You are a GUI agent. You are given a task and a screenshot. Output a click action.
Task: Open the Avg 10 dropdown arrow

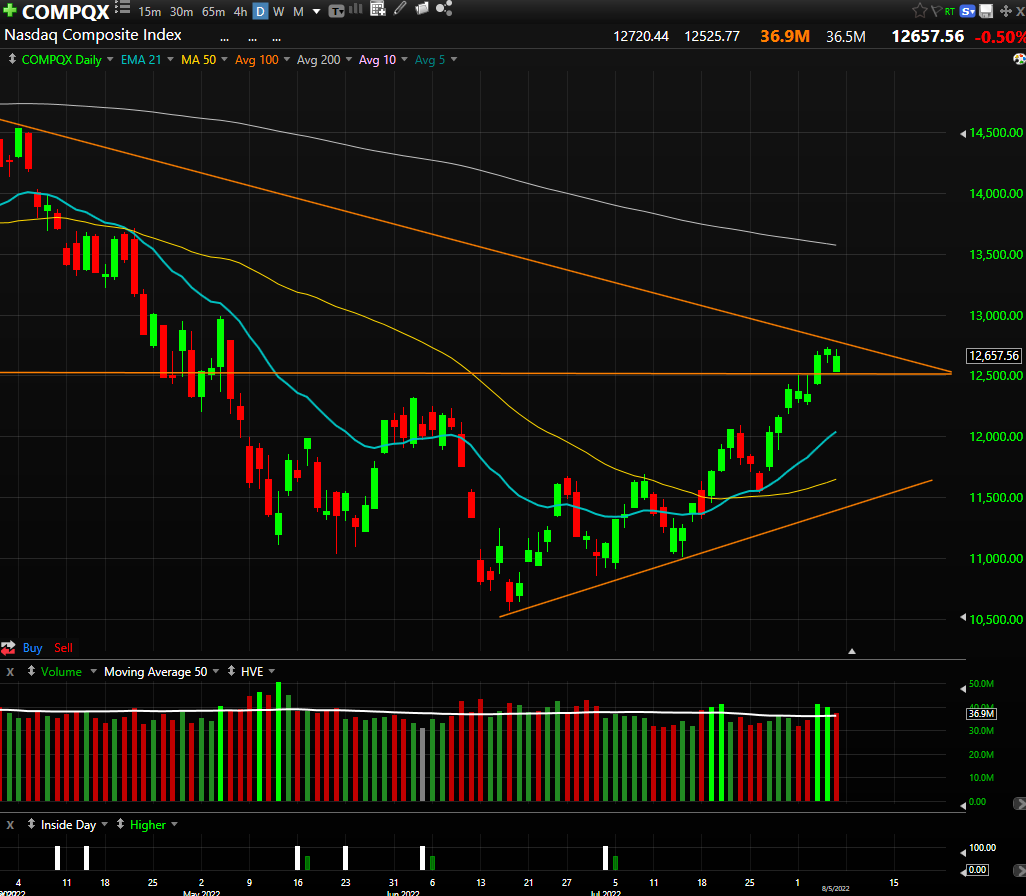click(x=404, y=59)
